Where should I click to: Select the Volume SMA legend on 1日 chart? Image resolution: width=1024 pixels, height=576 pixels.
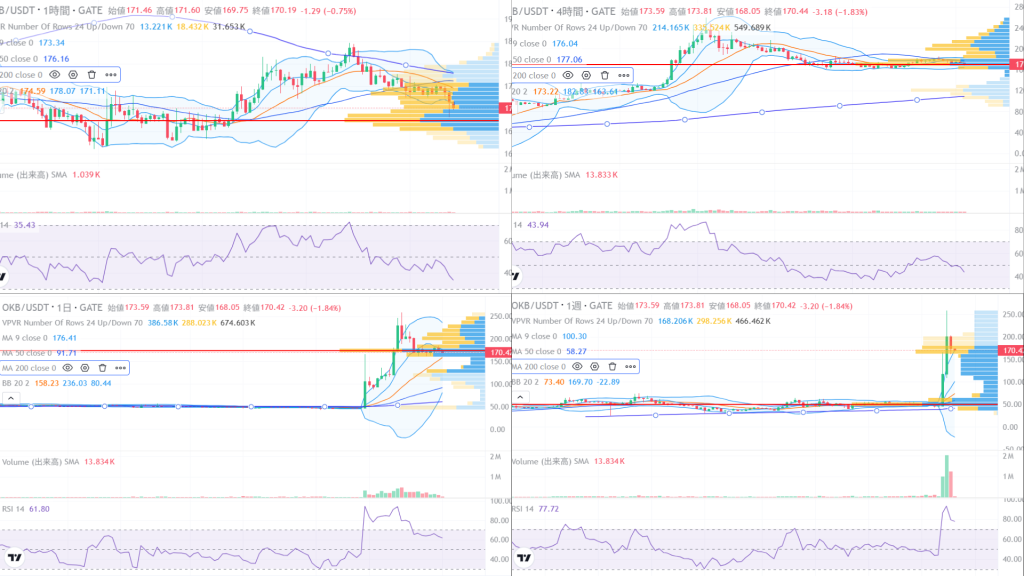pos(58,462)
